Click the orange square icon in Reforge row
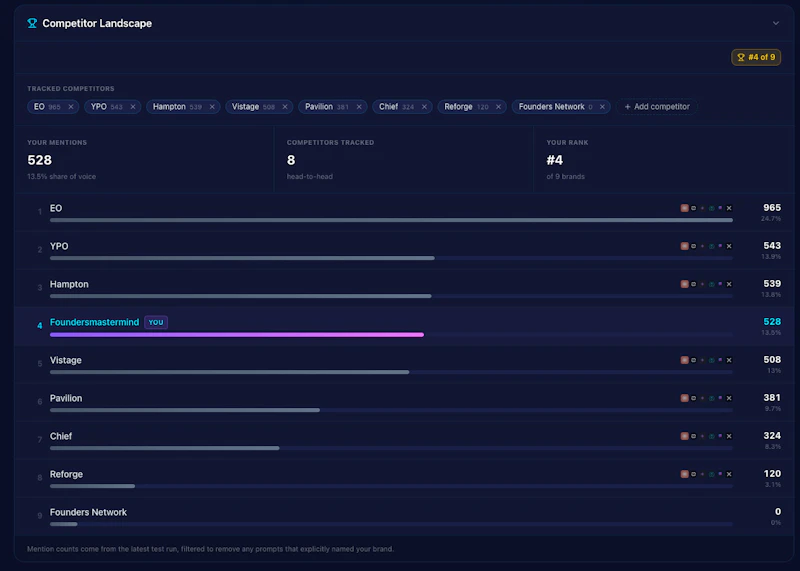This screenshot has height=571, width=800. click(x=685, y=474)
